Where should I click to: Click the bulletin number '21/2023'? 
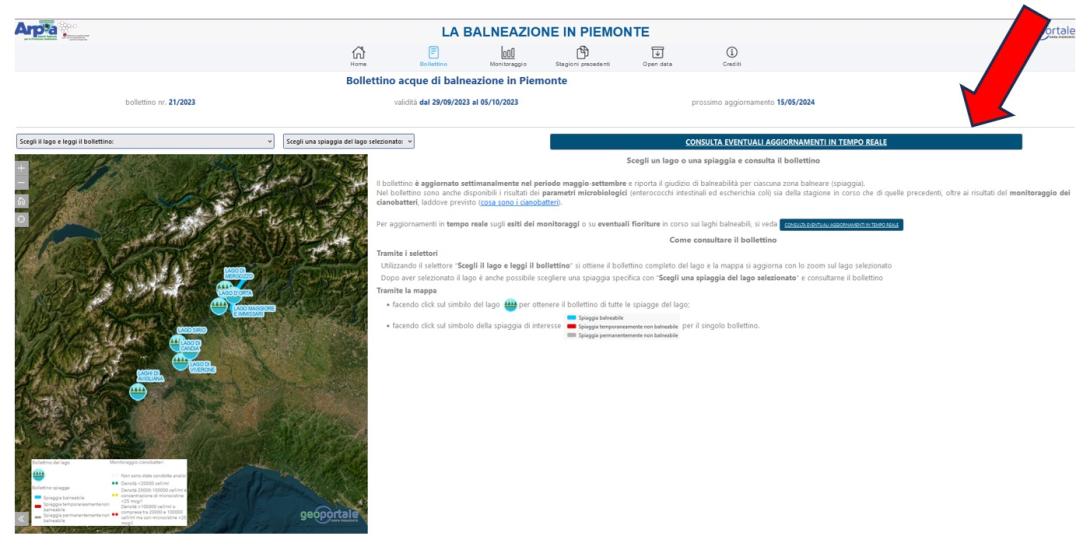click(181, 102)
